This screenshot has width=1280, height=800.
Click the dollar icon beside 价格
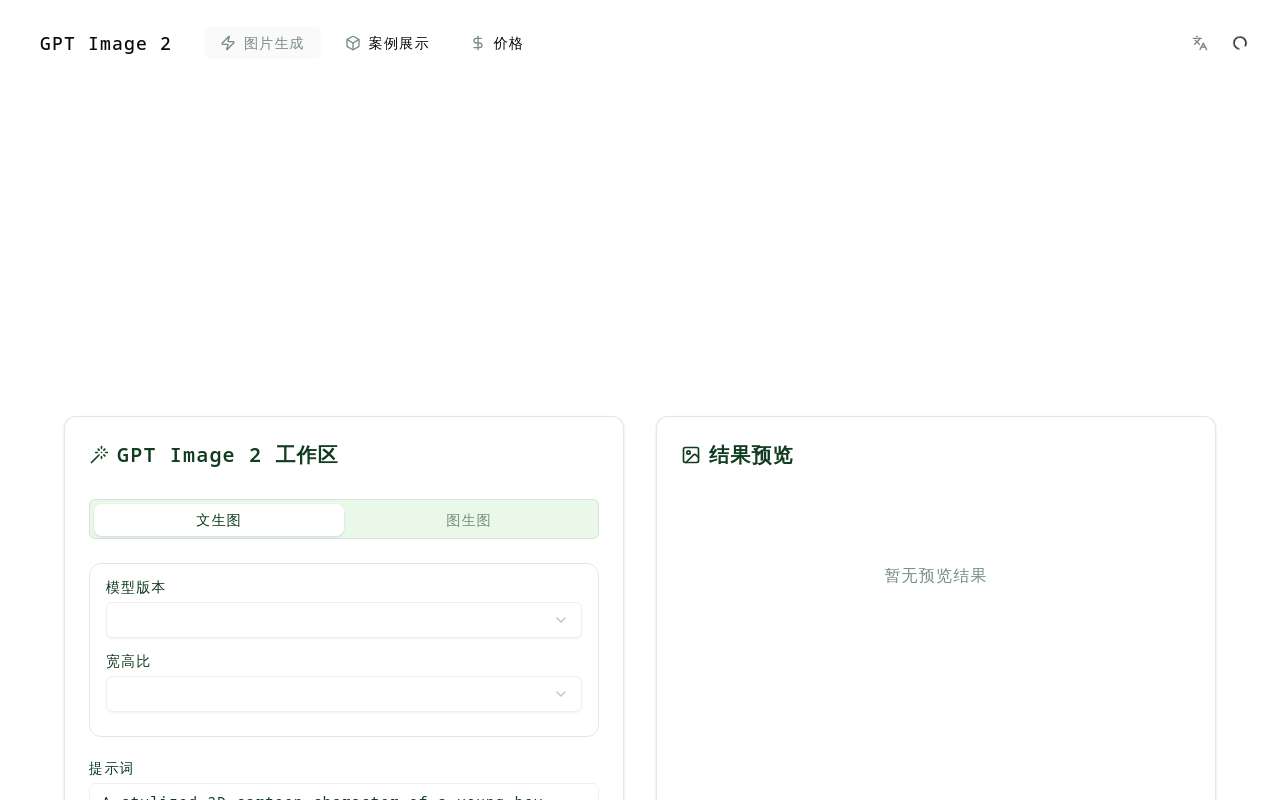478,43
